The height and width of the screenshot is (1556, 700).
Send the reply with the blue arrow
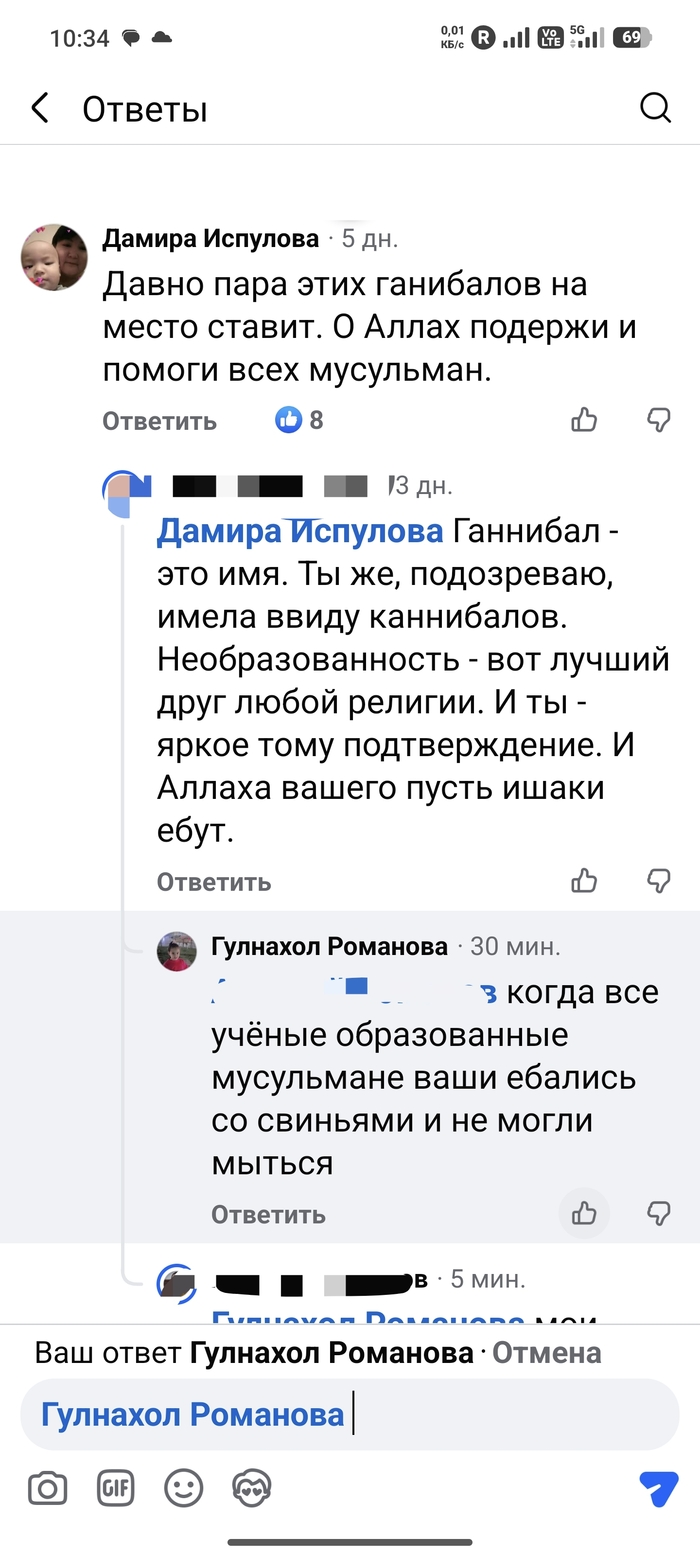pyautogui.click(x=658, y=1489)
